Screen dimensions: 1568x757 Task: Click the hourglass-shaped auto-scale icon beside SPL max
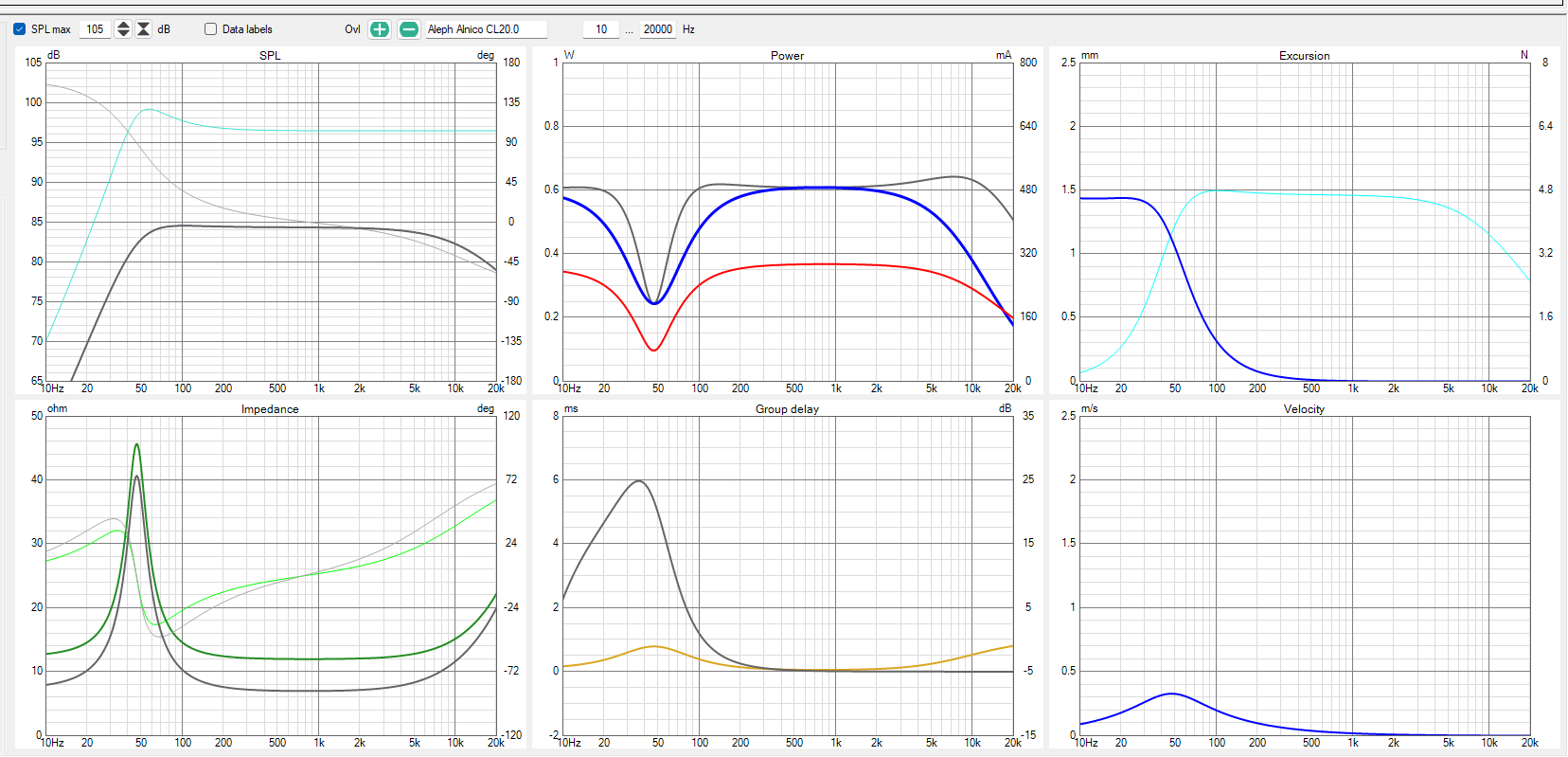[x=143, y=29]
